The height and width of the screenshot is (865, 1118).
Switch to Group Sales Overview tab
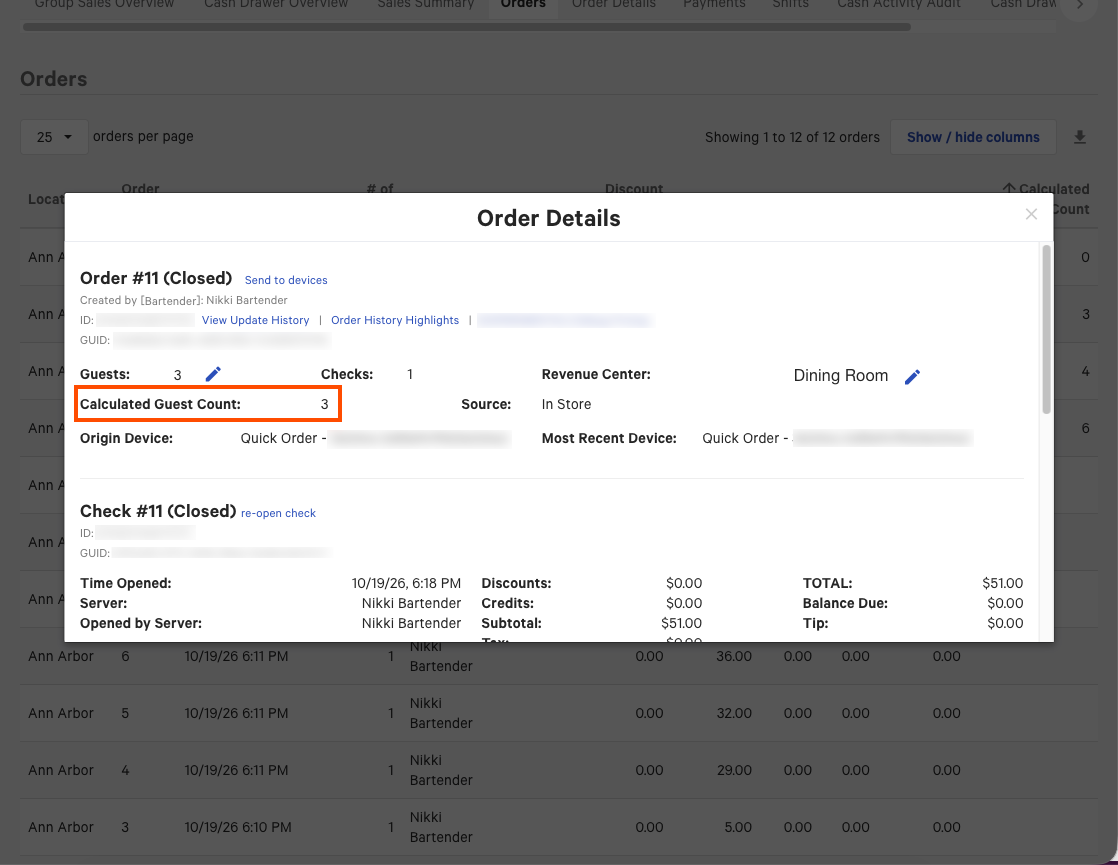point(104,4)
